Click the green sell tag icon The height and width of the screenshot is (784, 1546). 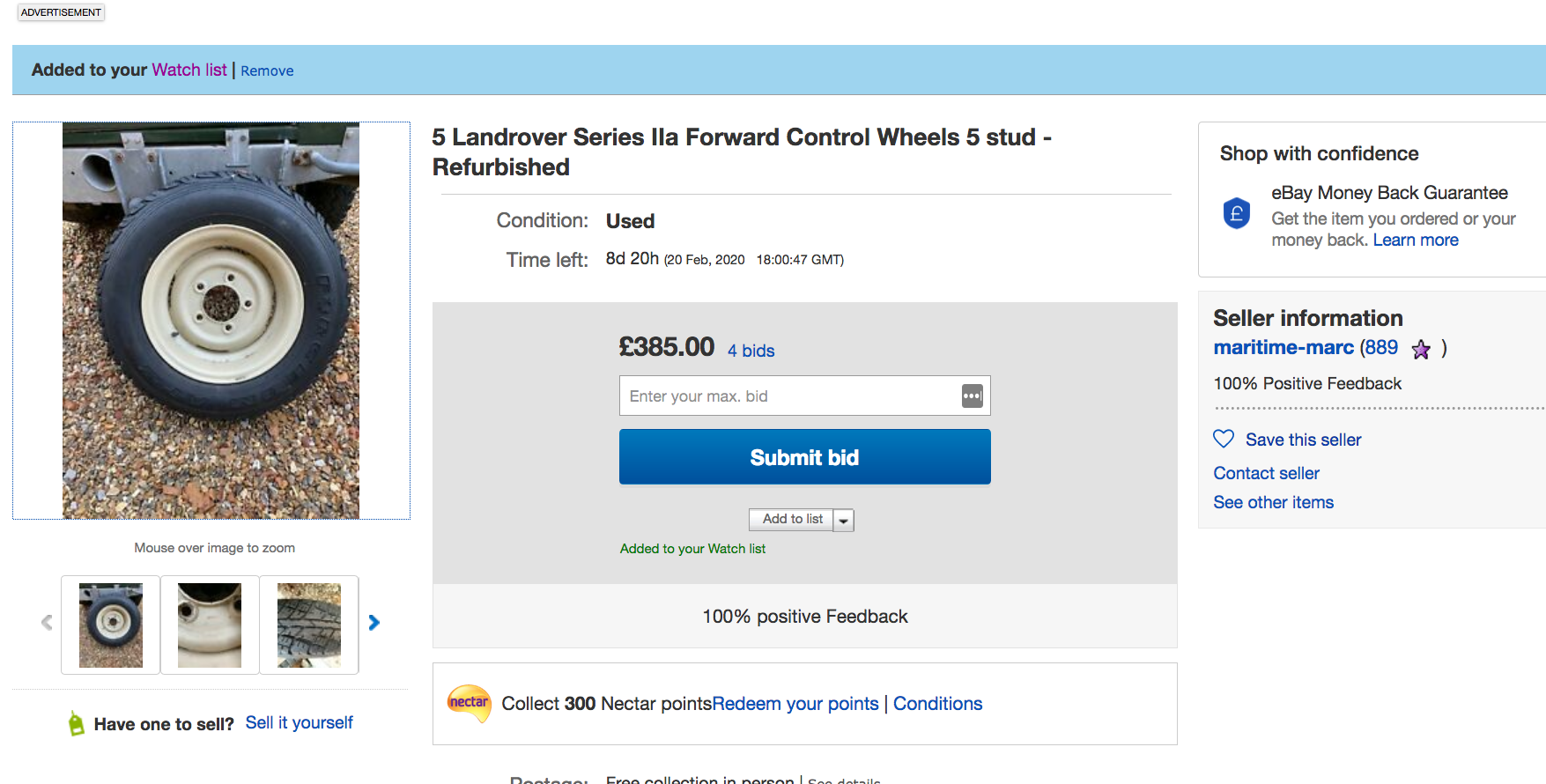click(77, 724)
